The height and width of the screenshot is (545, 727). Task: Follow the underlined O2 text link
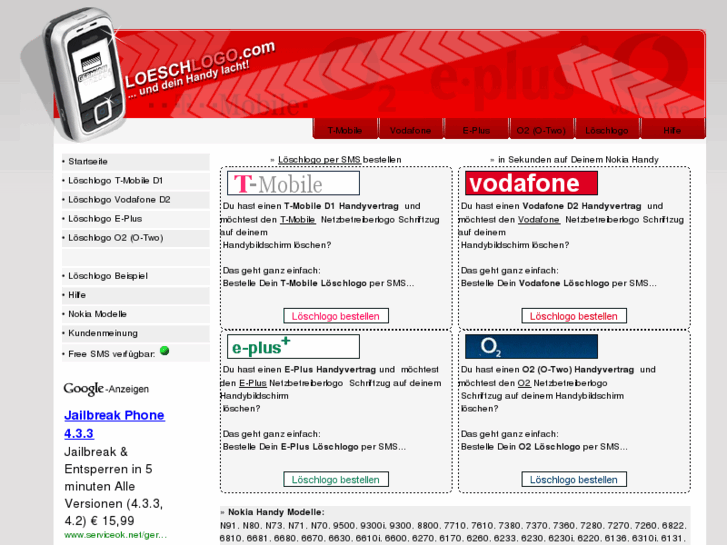coord(524,383)
